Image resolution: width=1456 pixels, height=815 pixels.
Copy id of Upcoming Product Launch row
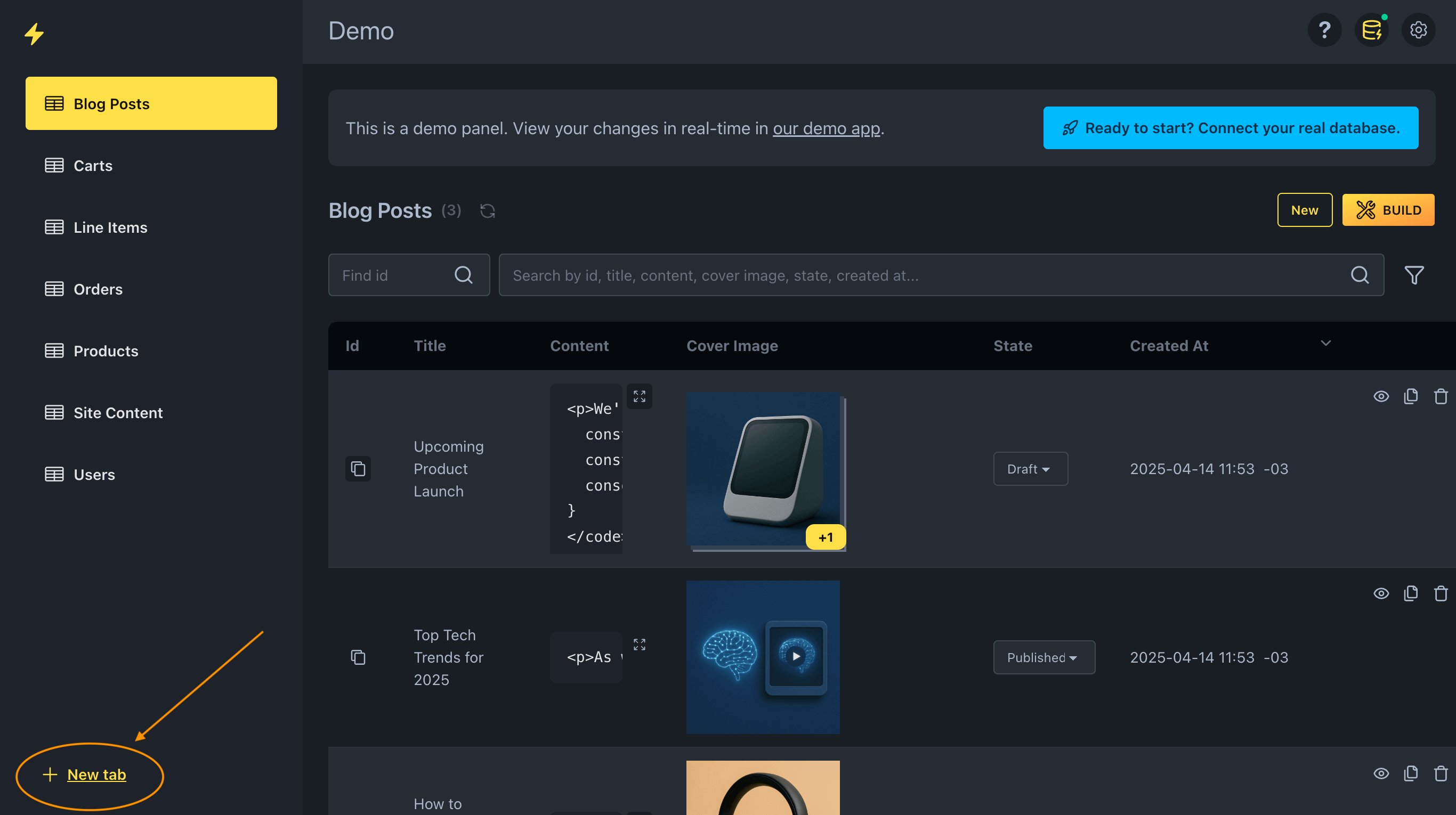[x=358, y=469]
